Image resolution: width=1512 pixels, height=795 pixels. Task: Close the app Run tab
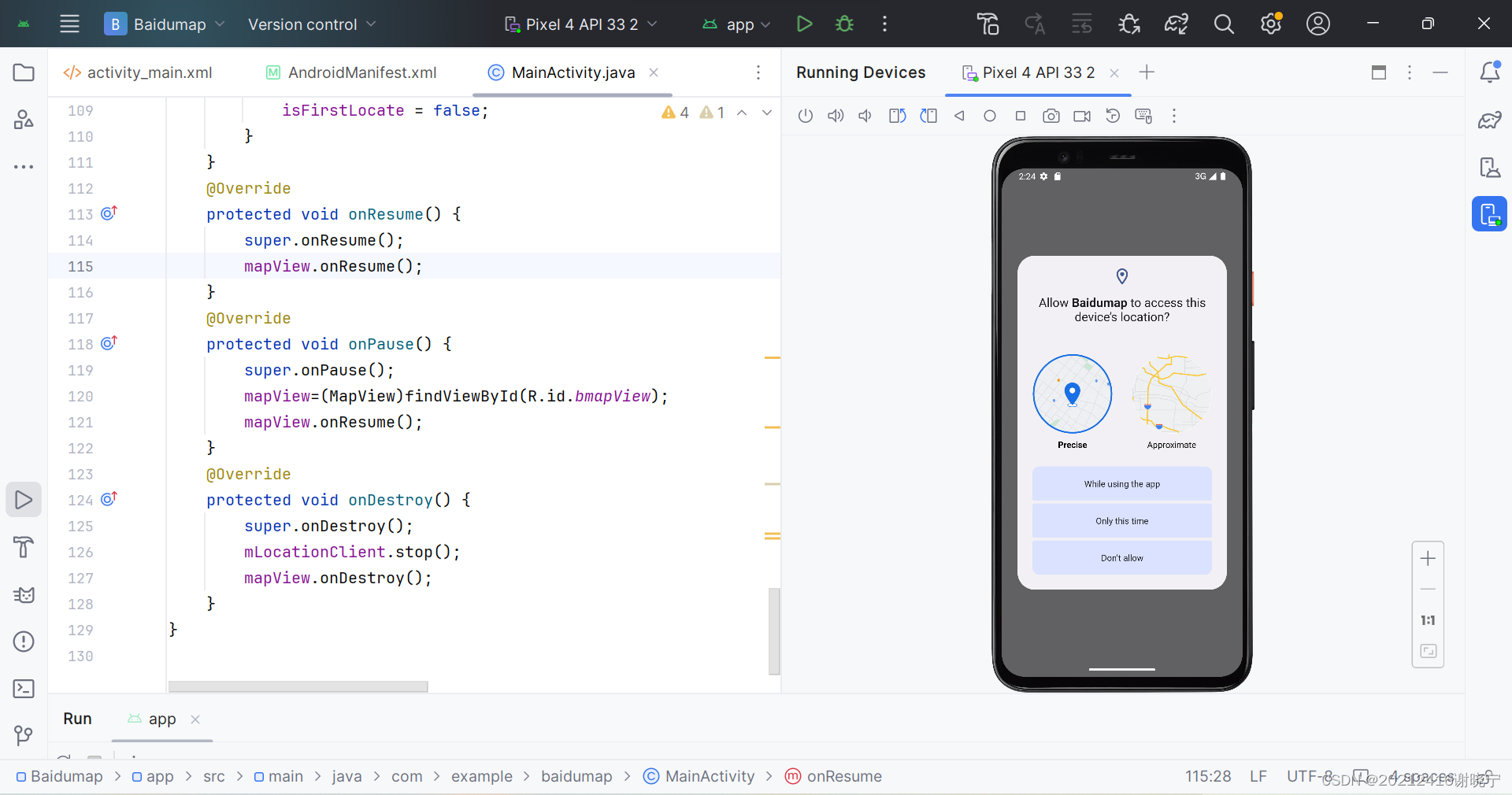(195, 719)
